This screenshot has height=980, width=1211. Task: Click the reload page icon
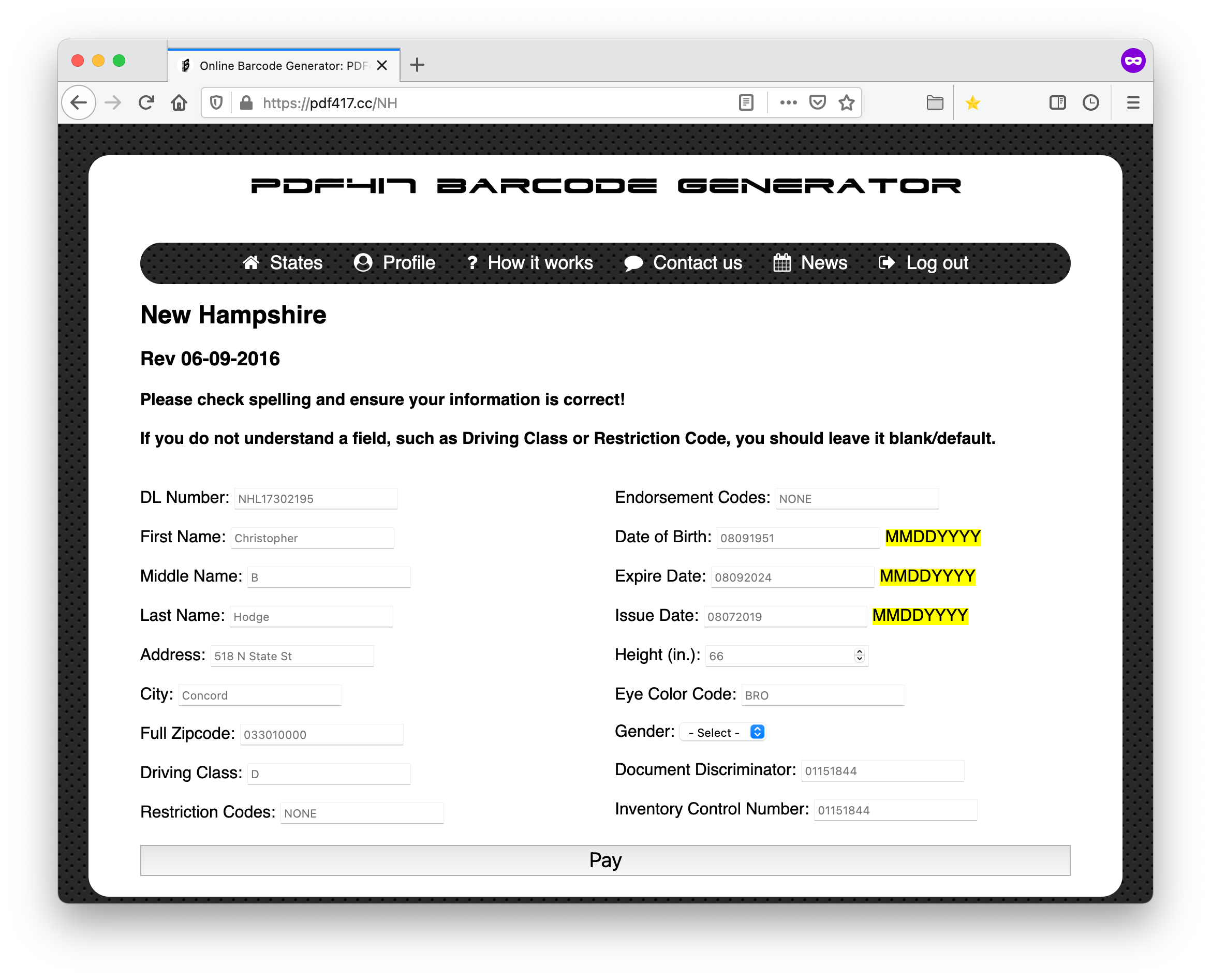[146, 103]
